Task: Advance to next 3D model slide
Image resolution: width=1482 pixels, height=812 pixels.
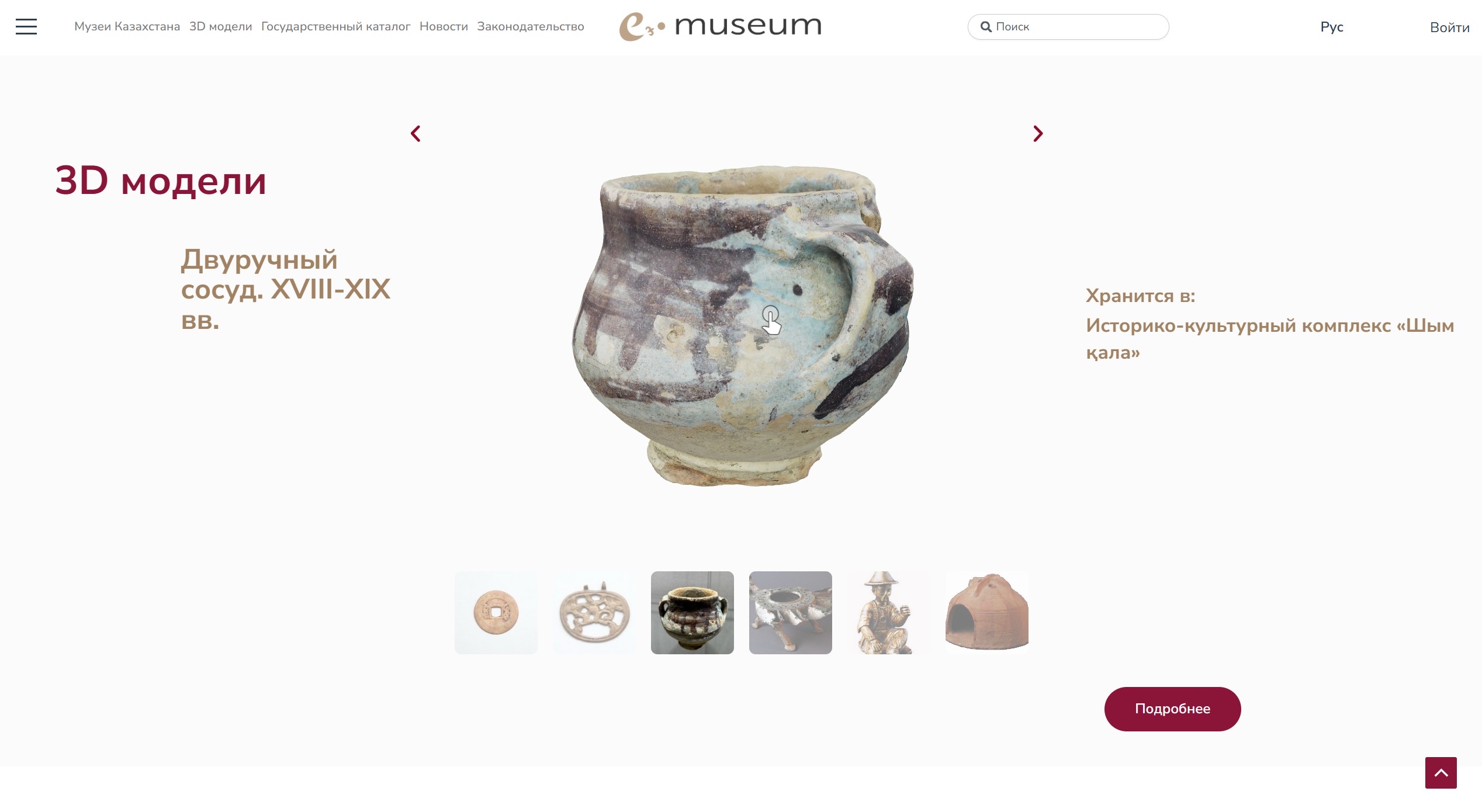Action: (1038, 134)
